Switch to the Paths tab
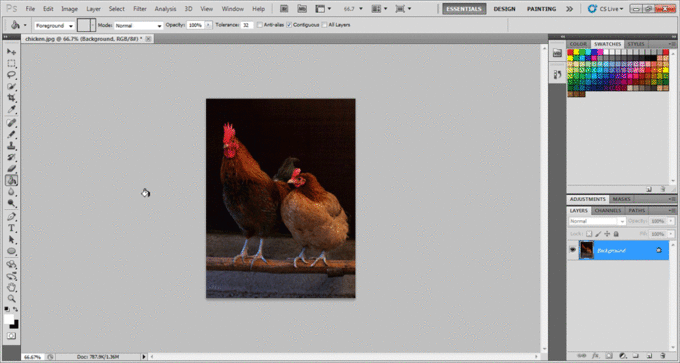Viewport: 680px width, 363px height. tap(637, 210)
